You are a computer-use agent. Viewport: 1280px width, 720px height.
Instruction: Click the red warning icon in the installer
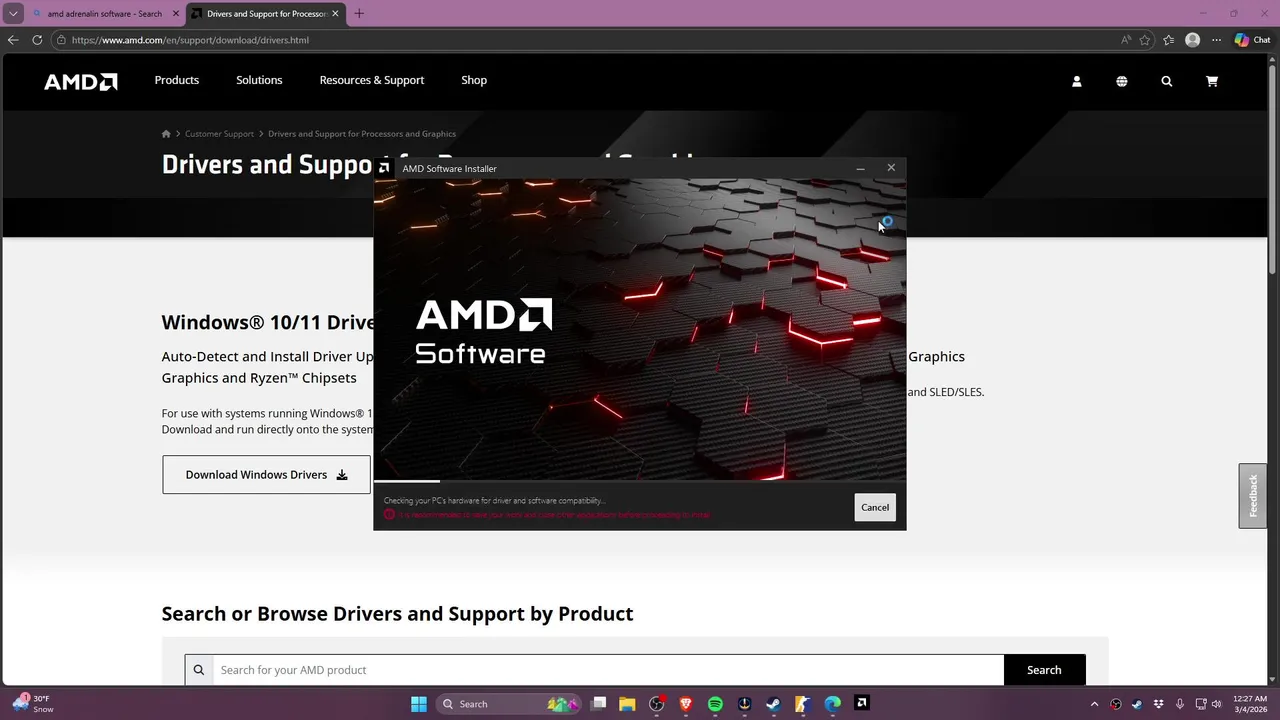389,515
